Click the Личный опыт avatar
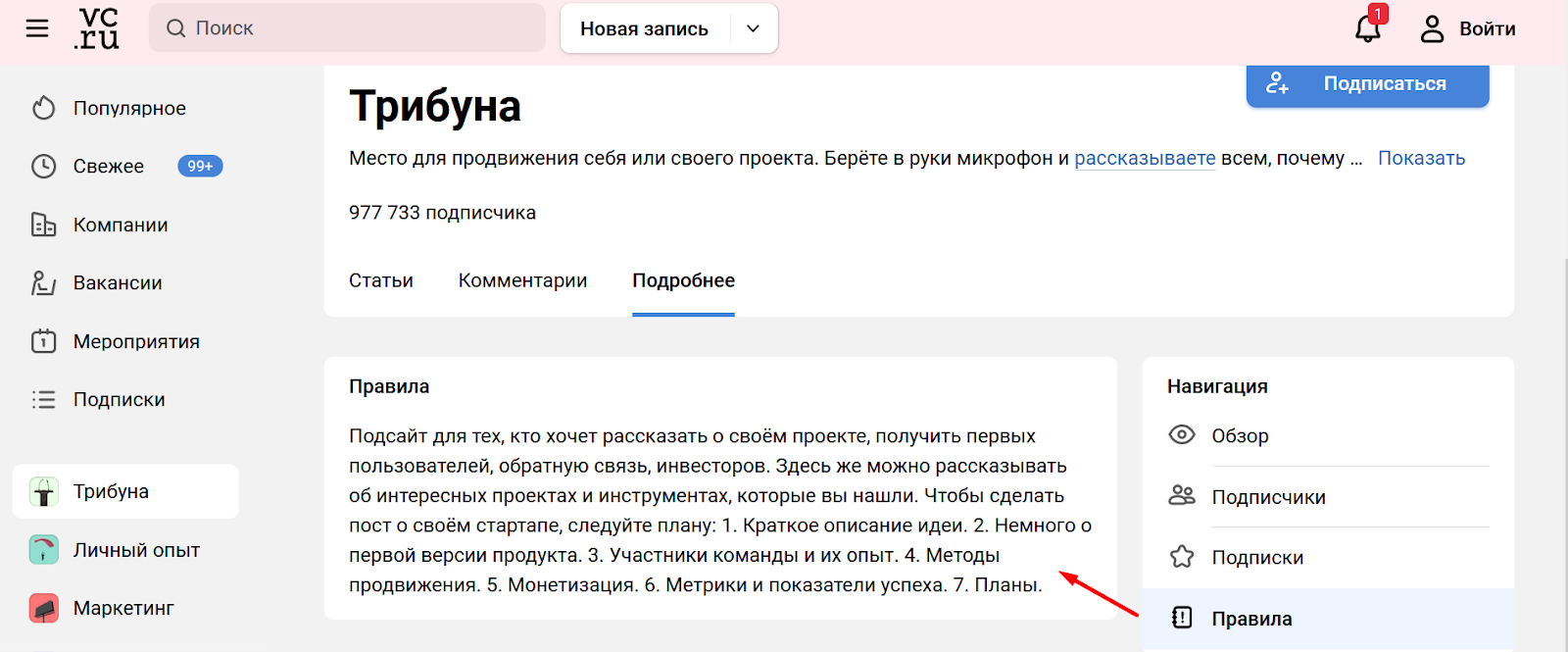This screenshot has width=1568, height=652. 43,550
